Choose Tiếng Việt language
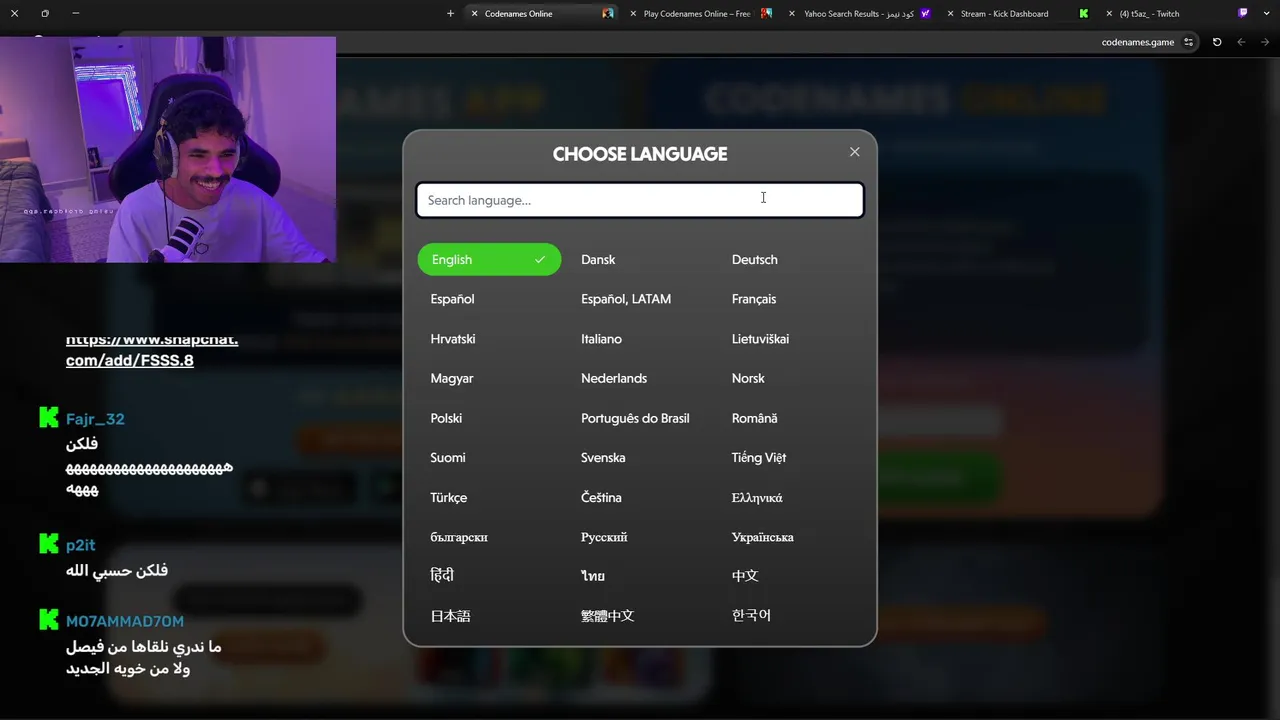 click(x=758, y=458)
